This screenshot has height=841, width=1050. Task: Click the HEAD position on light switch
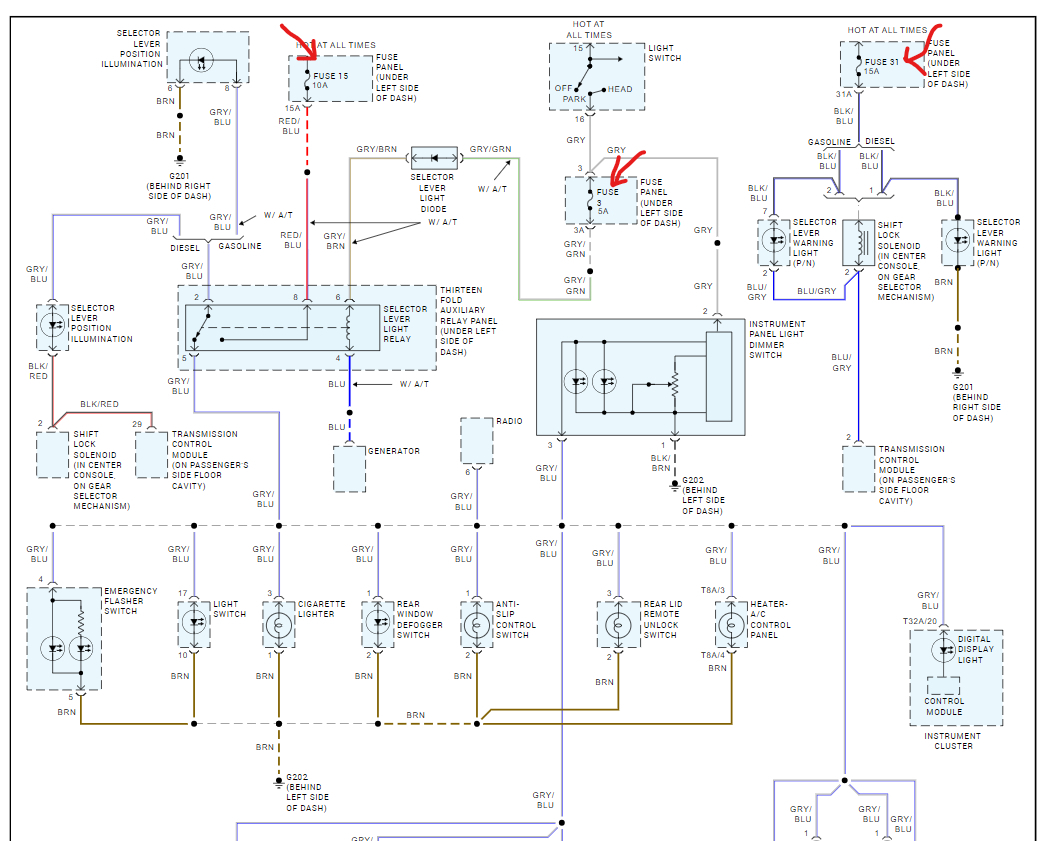pyautogui.click(x=619, y=89)
